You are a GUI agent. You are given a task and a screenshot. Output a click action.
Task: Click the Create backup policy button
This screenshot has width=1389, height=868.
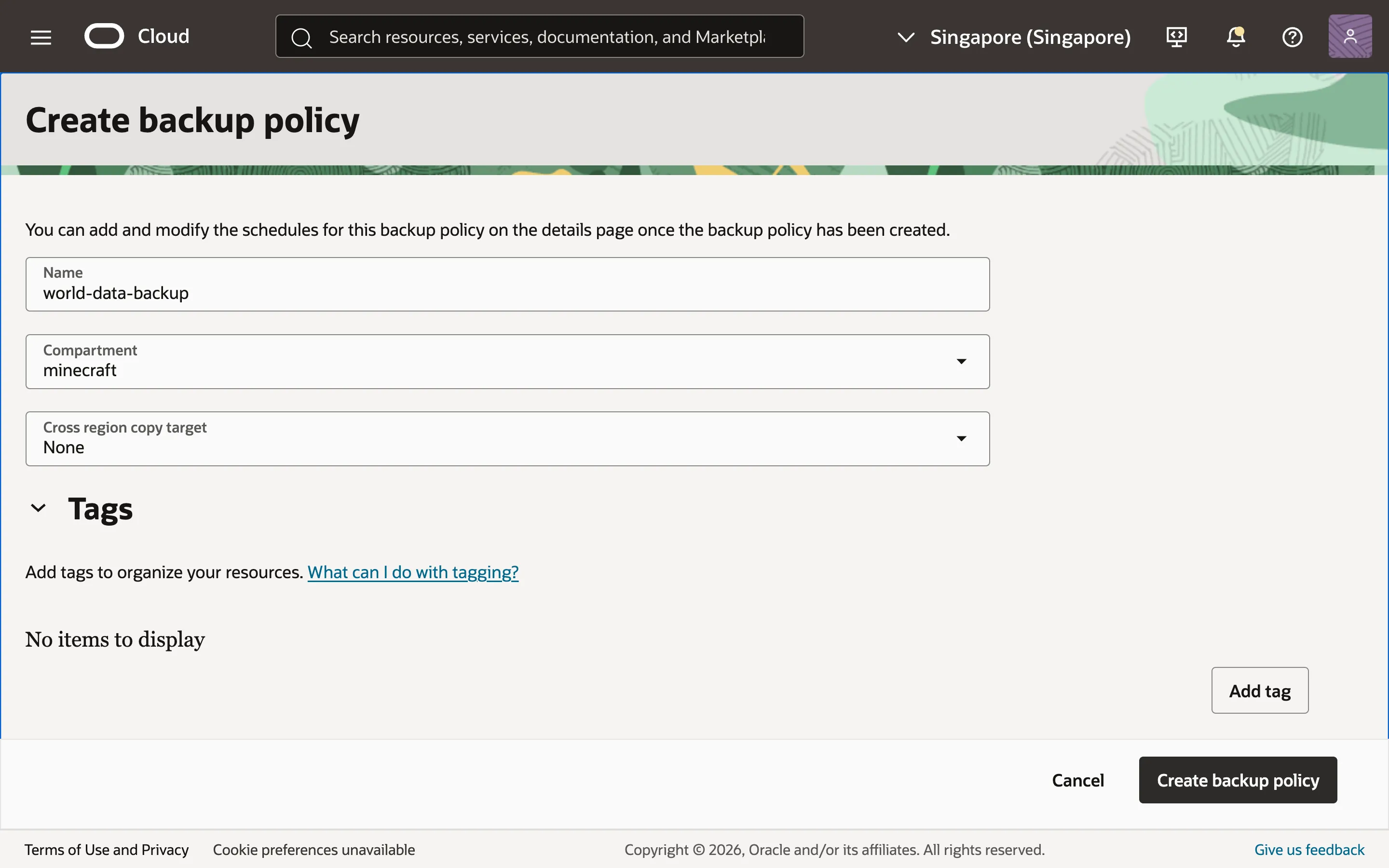(1237, 780)
